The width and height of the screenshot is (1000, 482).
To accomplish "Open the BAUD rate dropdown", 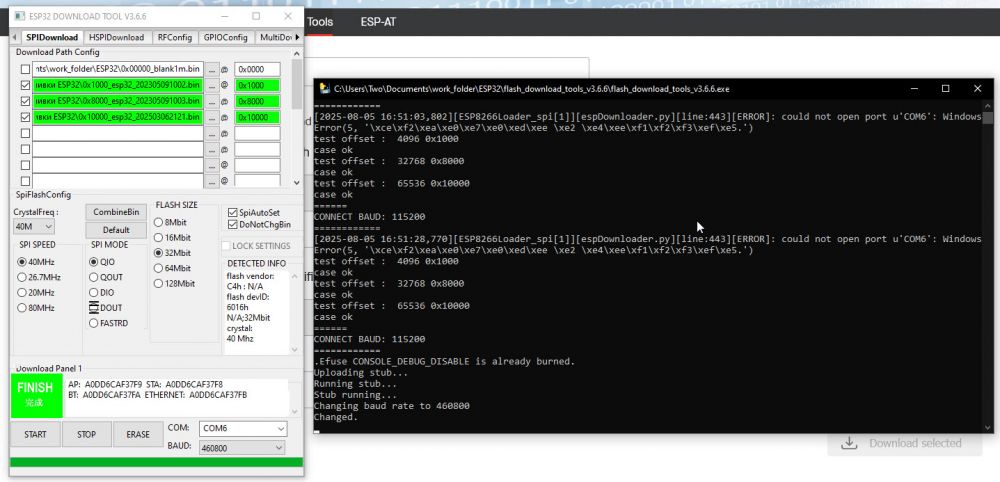I will pyautogui.click(x=242, y=448).
